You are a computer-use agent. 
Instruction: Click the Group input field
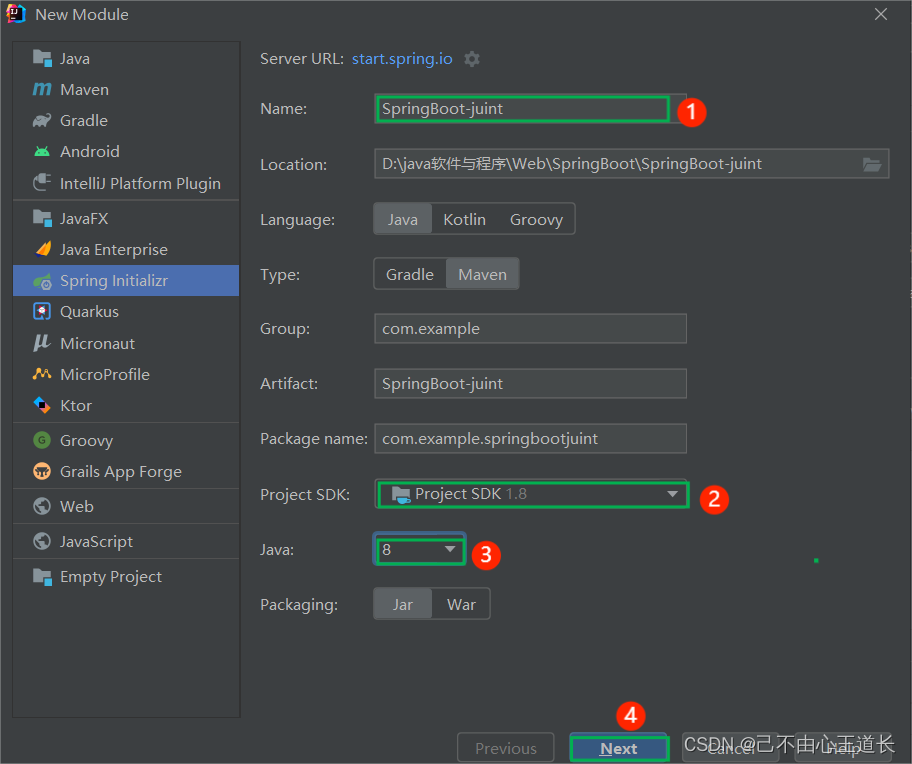point(530,329)
